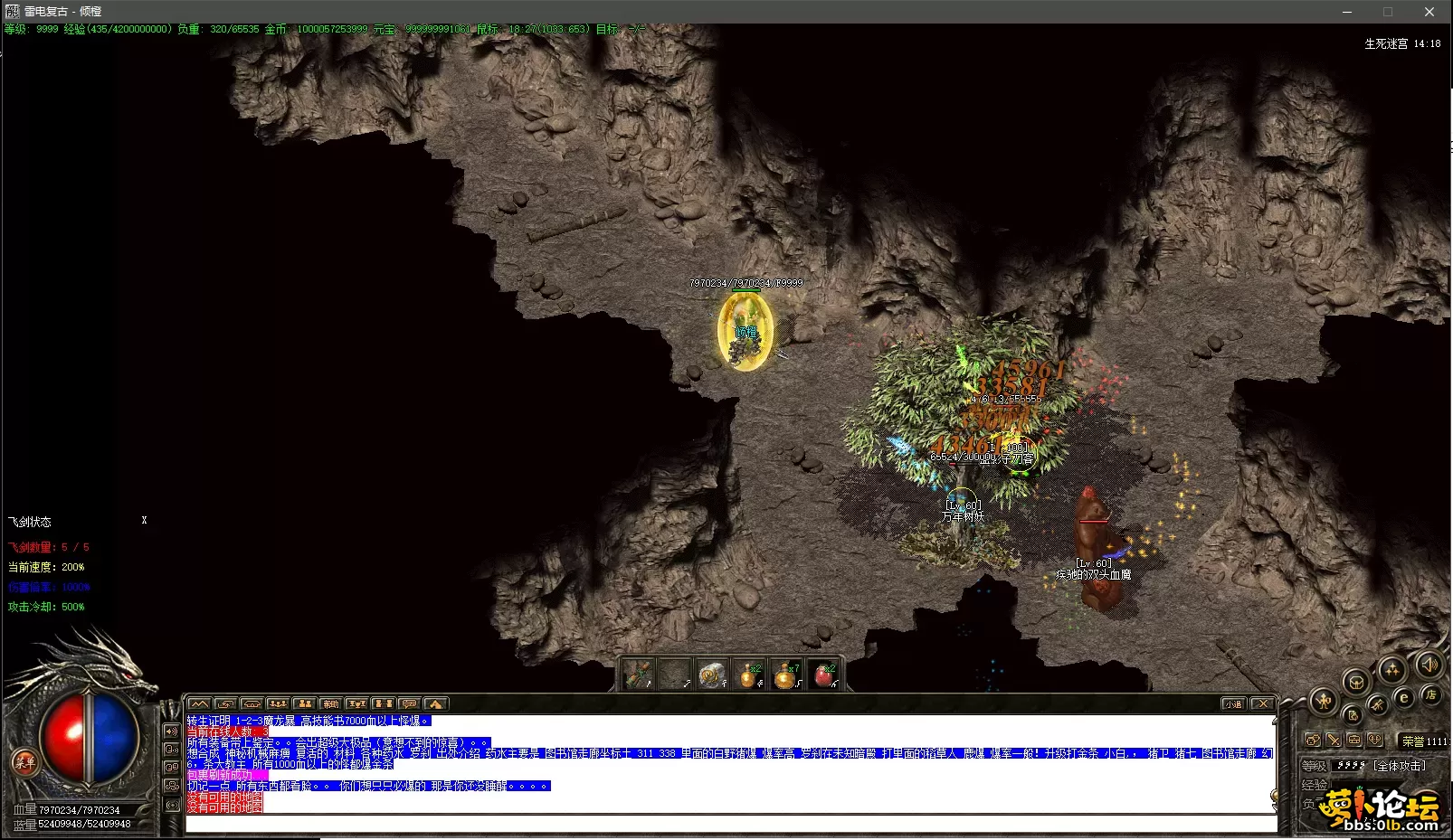Click the 当前速度: 200% status line
Viewport: 1453px width, 840px height.
coord(46,567)
